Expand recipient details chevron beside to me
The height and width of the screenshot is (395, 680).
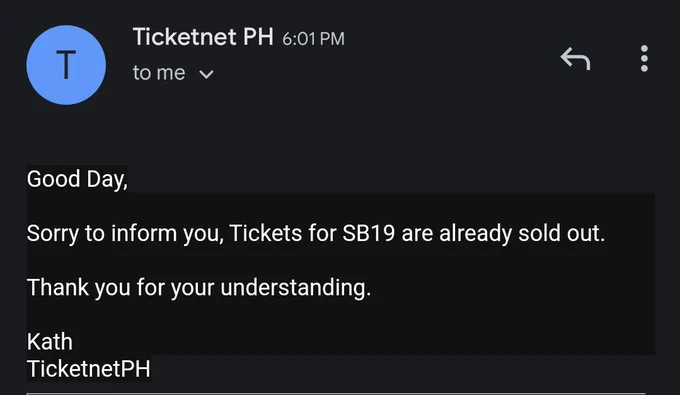(x=206, y=75)
